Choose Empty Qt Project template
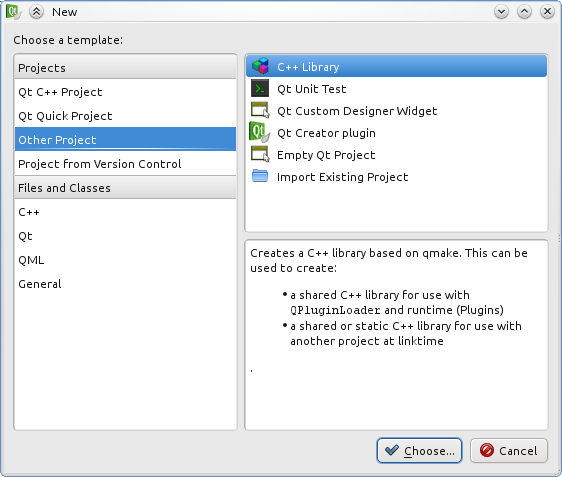Screen dimensions: 562x477 pyautogui.click(x=396, y=155)
